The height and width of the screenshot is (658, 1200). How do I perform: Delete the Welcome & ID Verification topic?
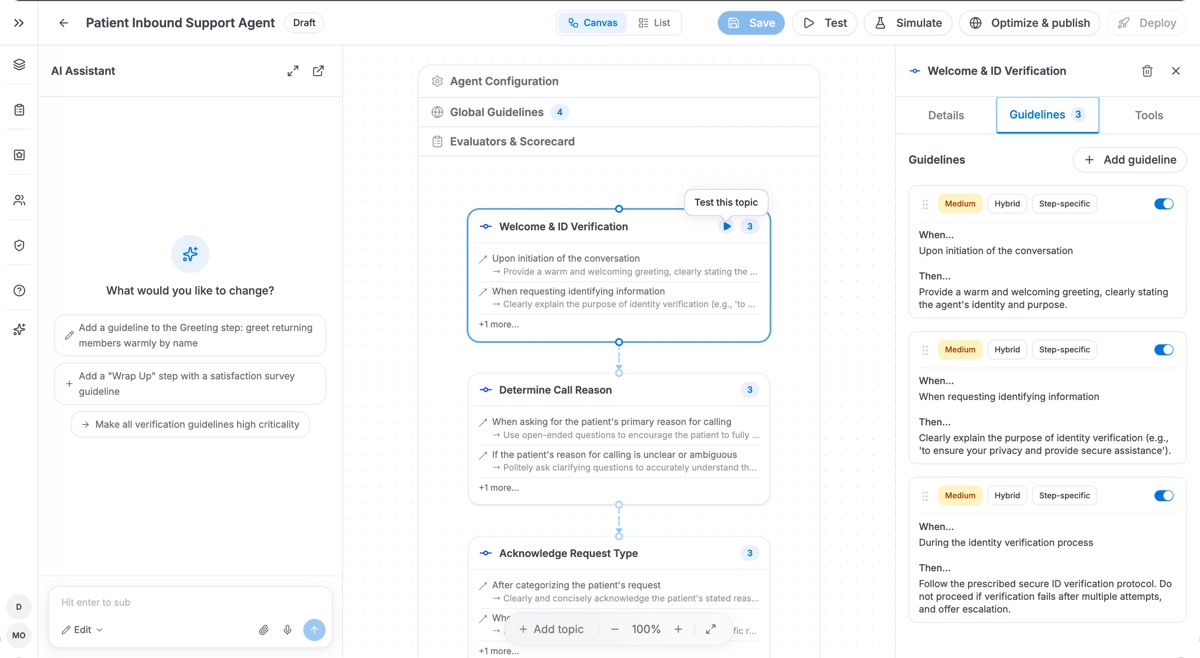coord(1147,71)
